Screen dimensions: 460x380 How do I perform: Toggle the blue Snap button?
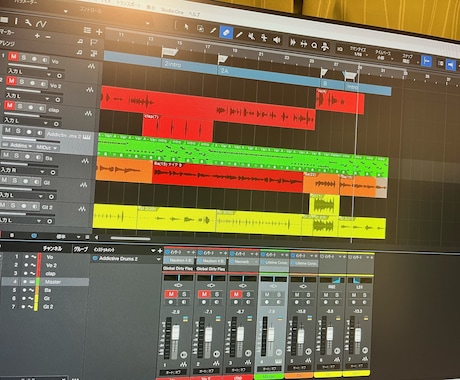point(426,61)
